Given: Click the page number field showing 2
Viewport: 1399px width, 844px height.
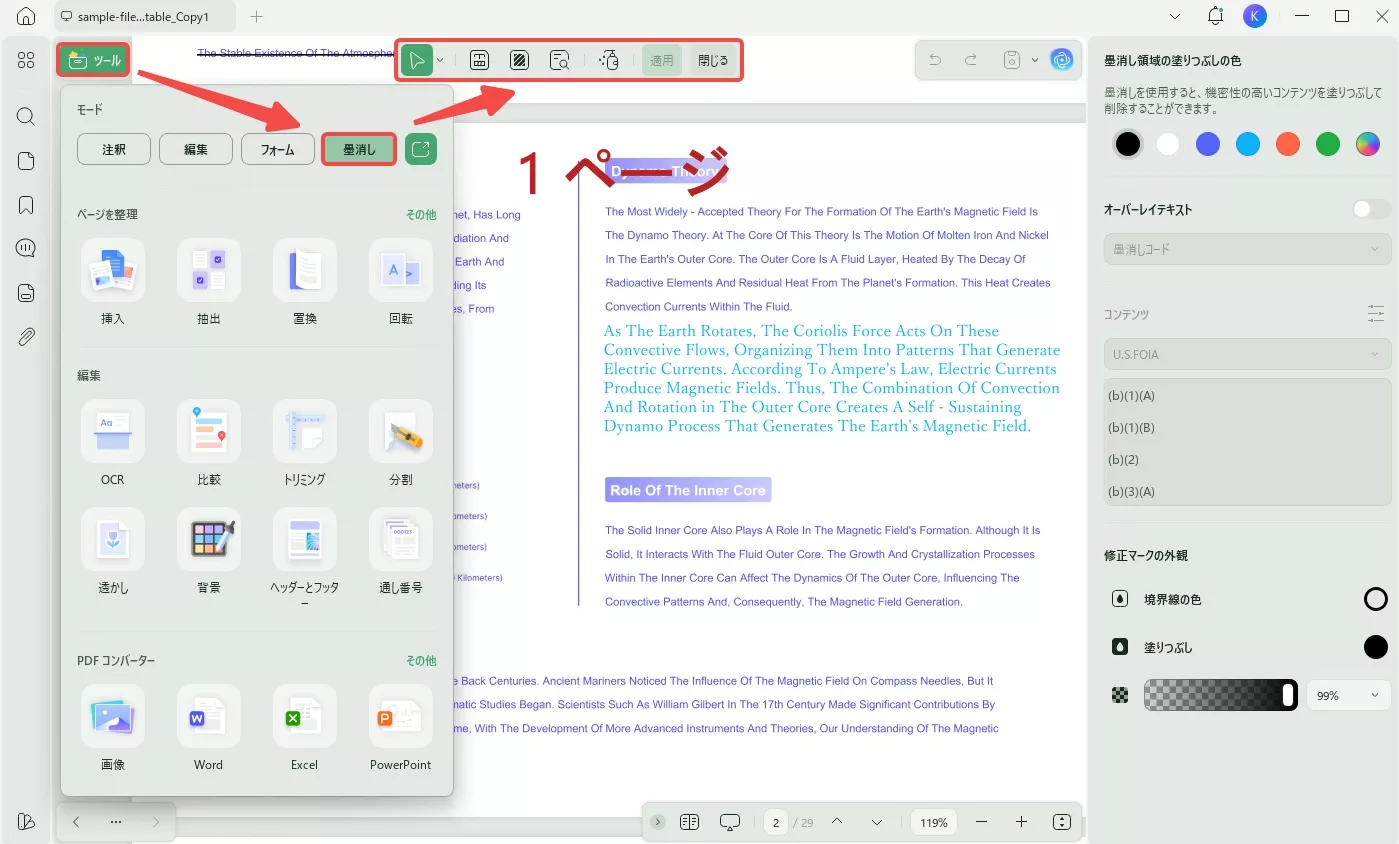Looking at the screenshot, I should coord(775,822).
